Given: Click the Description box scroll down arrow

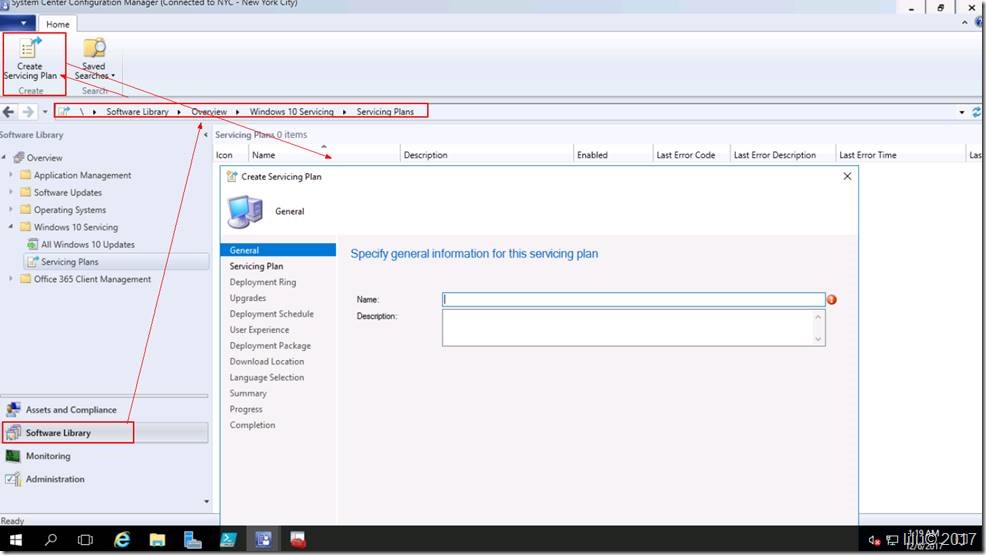Looking at the screenshot, I should coord(818,339).
